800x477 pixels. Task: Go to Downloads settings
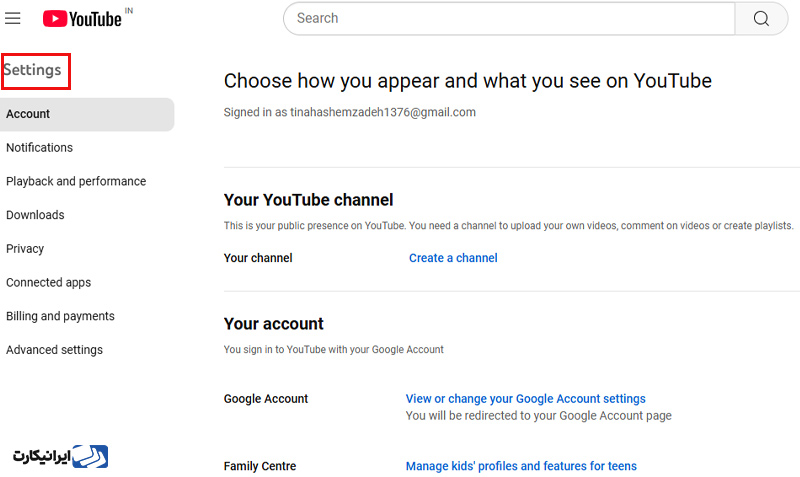(x=35, y=215)
